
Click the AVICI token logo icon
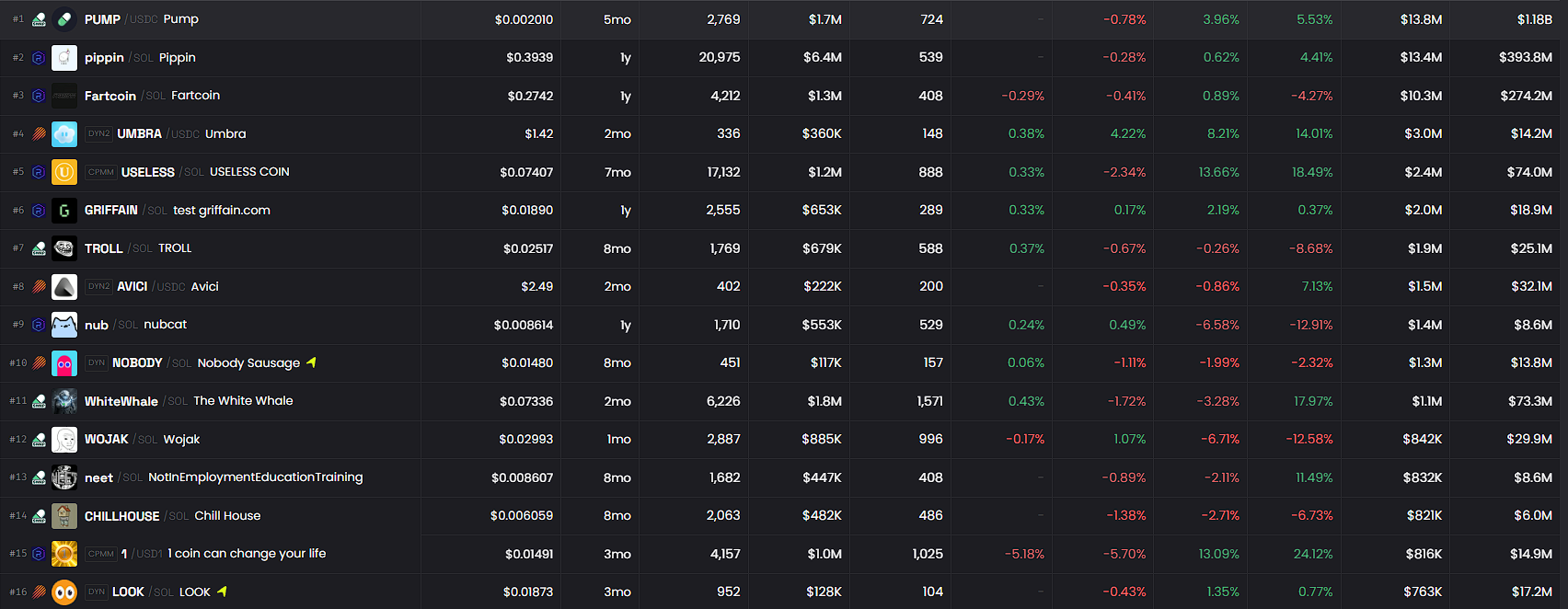pos(64,287)
